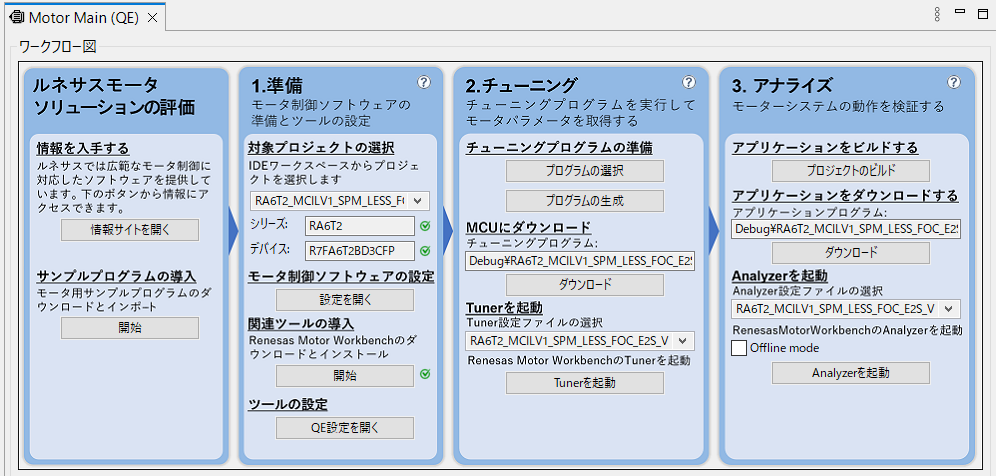Click the 情報を入手する heading

pos(83,149)
